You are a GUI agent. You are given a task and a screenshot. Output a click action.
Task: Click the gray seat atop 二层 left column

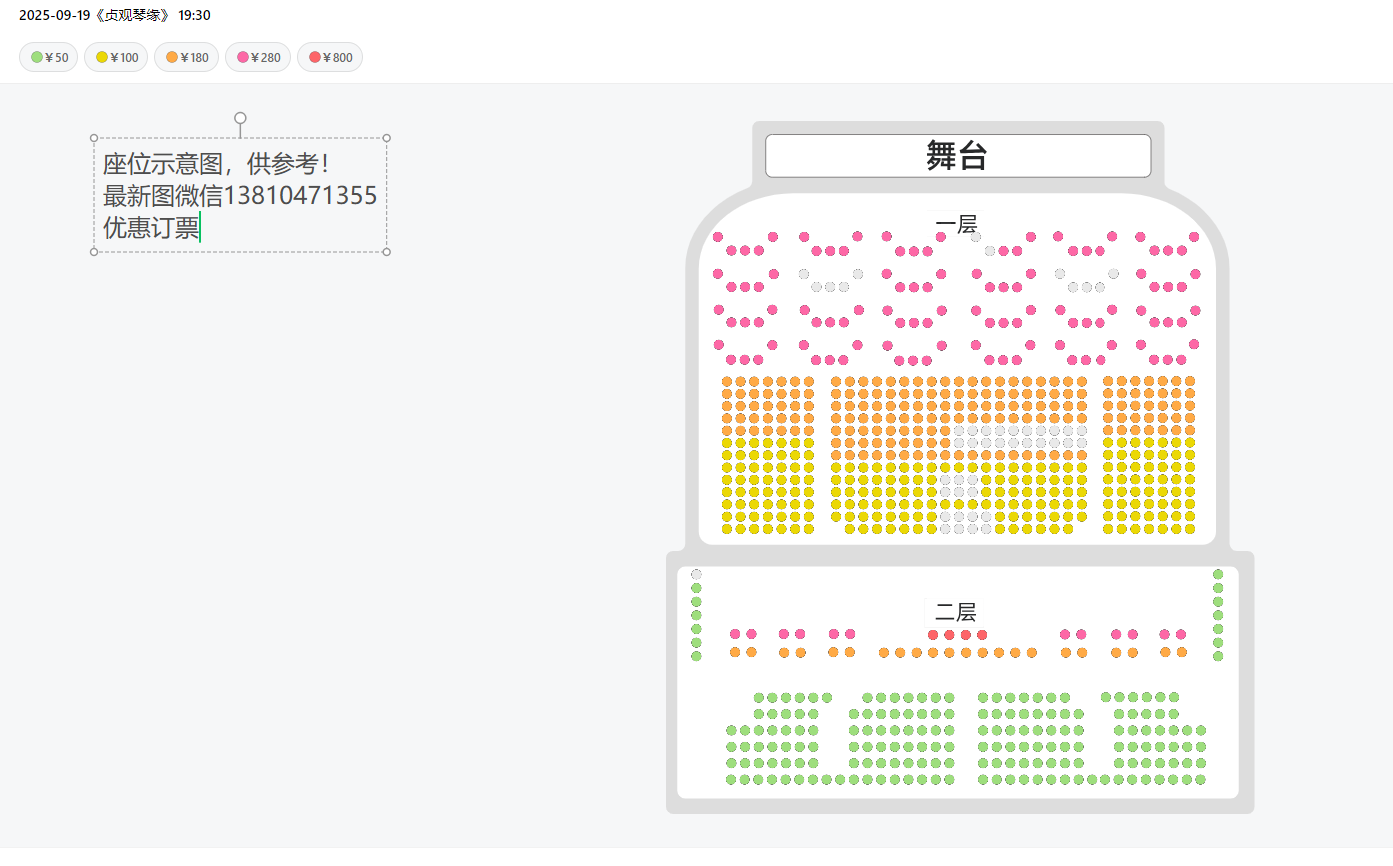coord(696,574)
